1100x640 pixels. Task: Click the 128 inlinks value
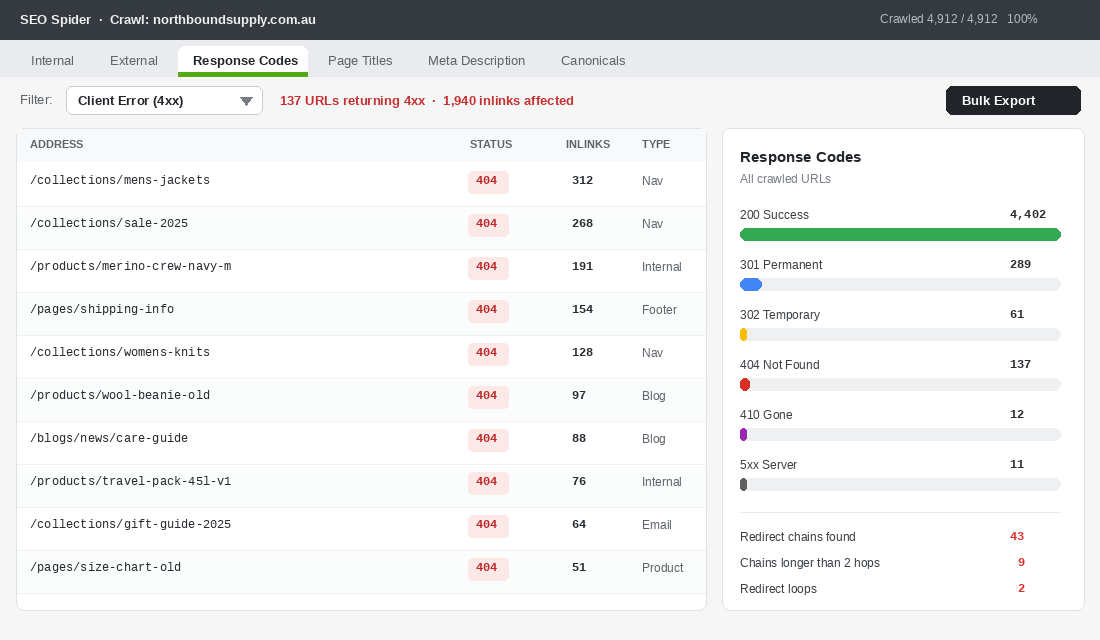582,352
